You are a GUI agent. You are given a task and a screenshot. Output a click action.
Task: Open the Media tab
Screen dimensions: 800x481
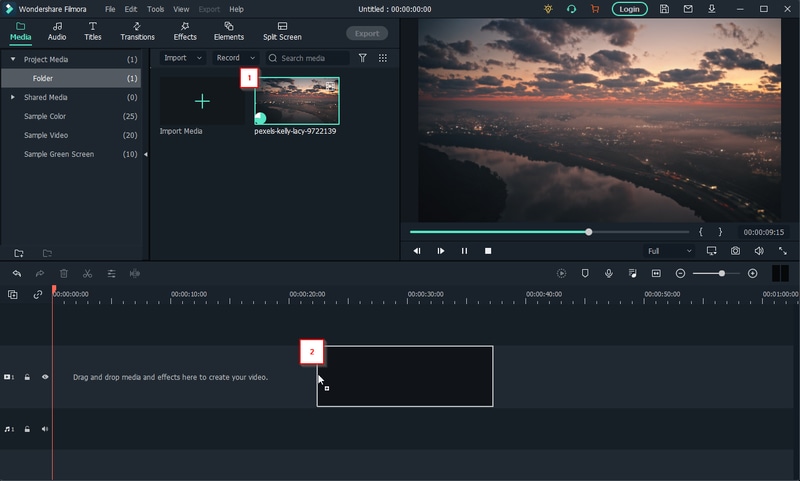point(20,31)
